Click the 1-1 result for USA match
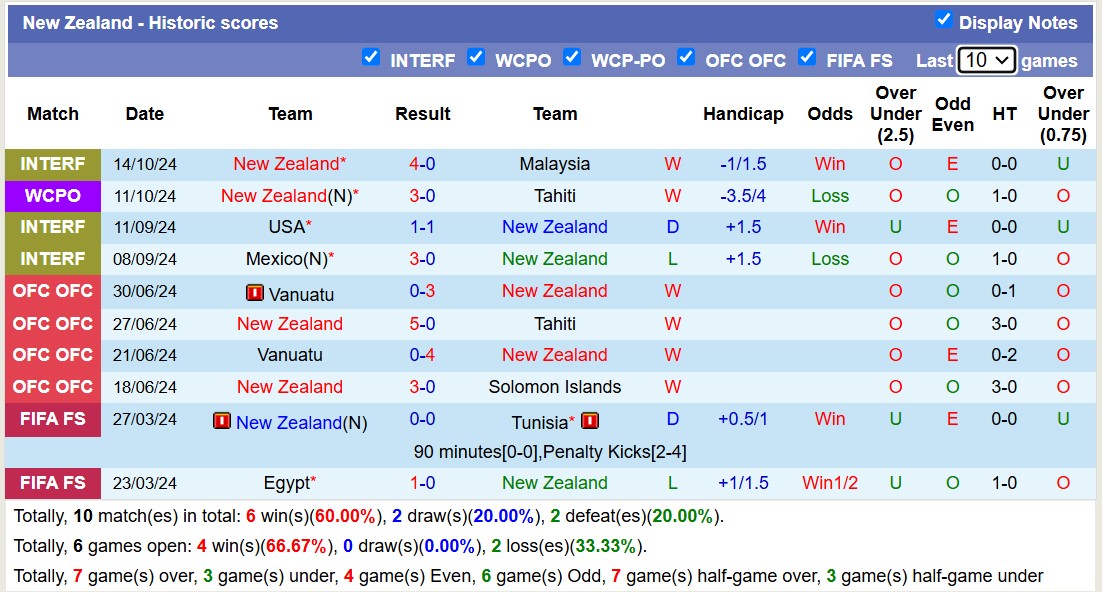The width and height of the screenshot is (1102, 592). (422, 227)
